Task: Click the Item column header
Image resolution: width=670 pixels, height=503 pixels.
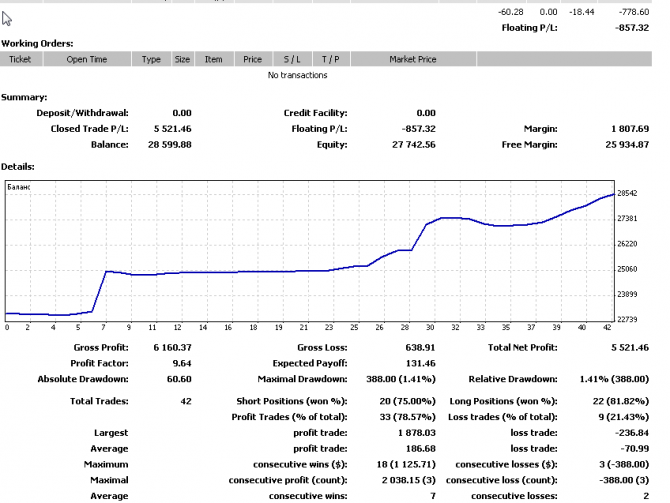Action: 214,59
